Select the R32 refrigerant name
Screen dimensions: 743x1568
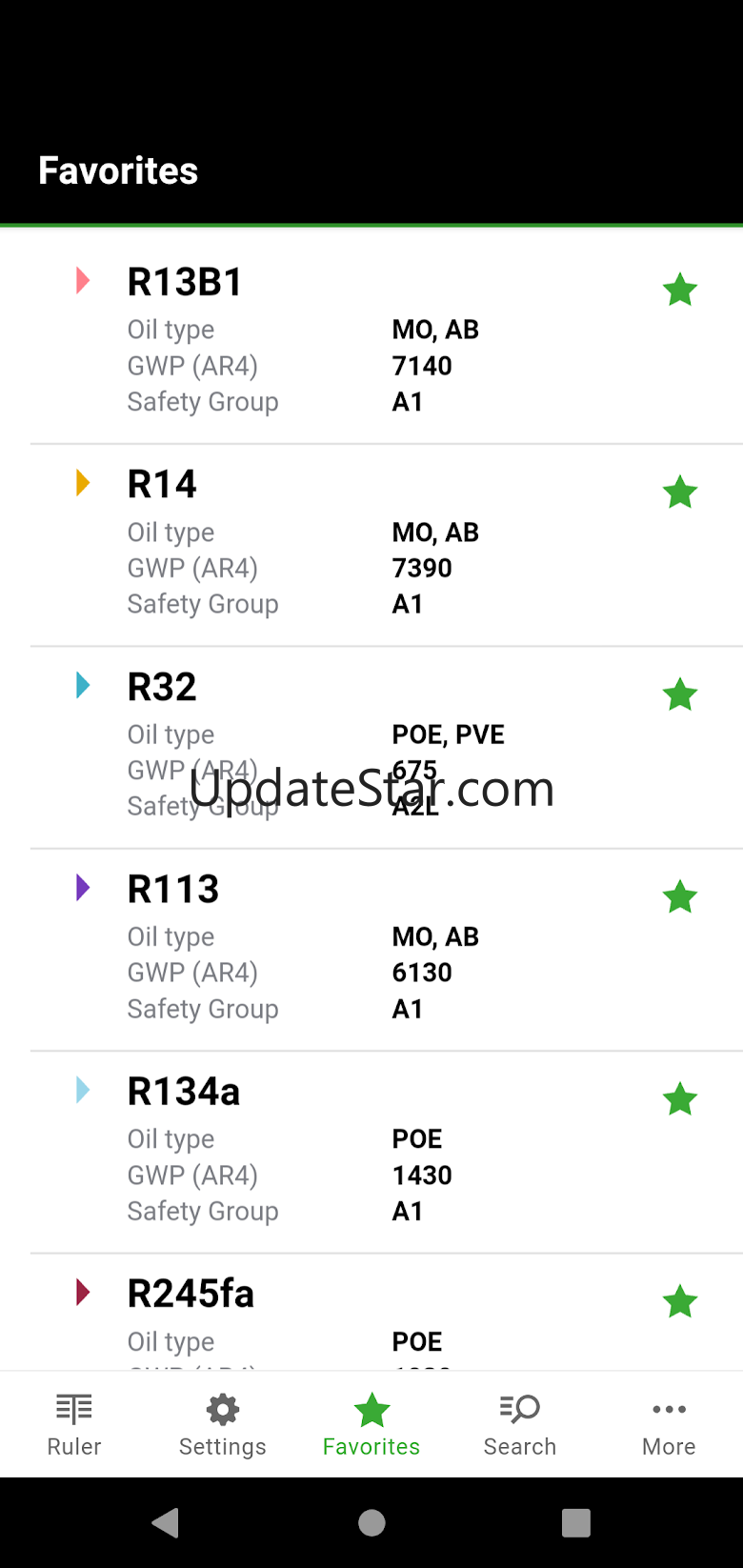tap(162, 687)
